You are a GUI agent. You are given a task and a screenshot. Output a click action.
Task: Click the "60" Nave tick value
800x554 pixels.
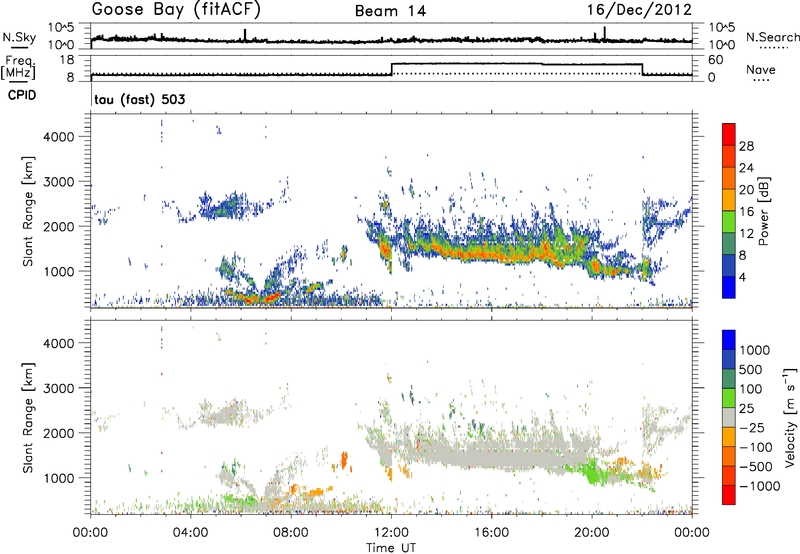tap(715, 60)
